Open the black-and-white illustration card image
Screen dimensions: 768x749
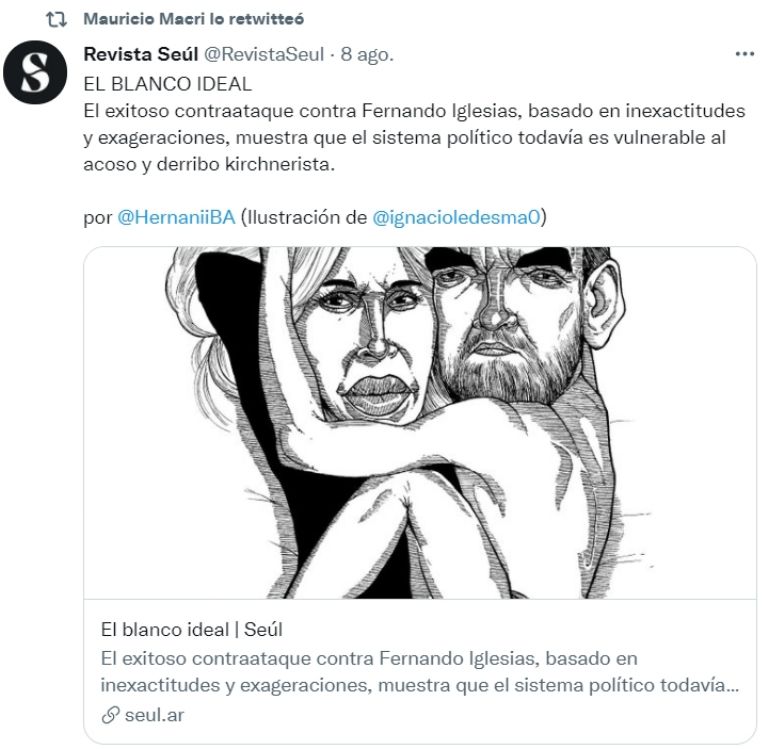click(420, 422)
